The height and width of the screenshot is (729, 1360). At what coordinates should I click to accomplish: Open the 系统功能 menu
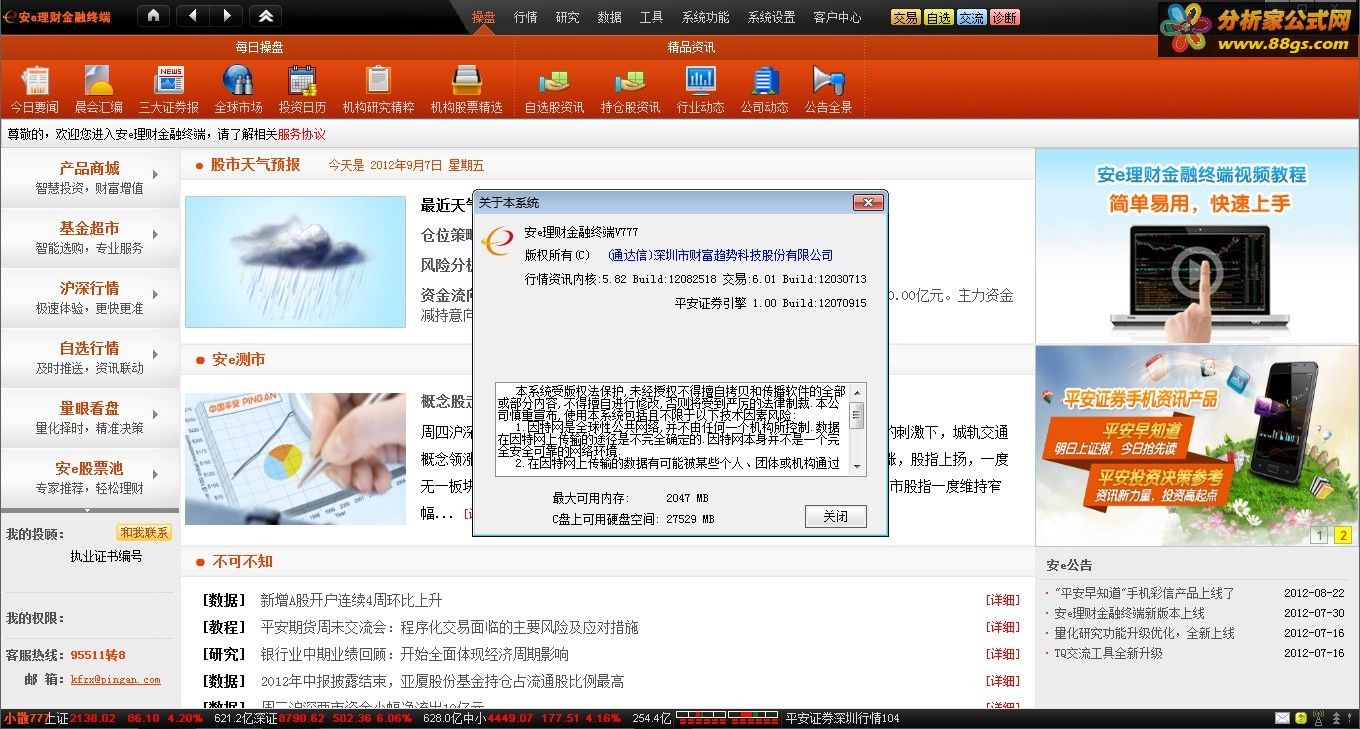706,17
